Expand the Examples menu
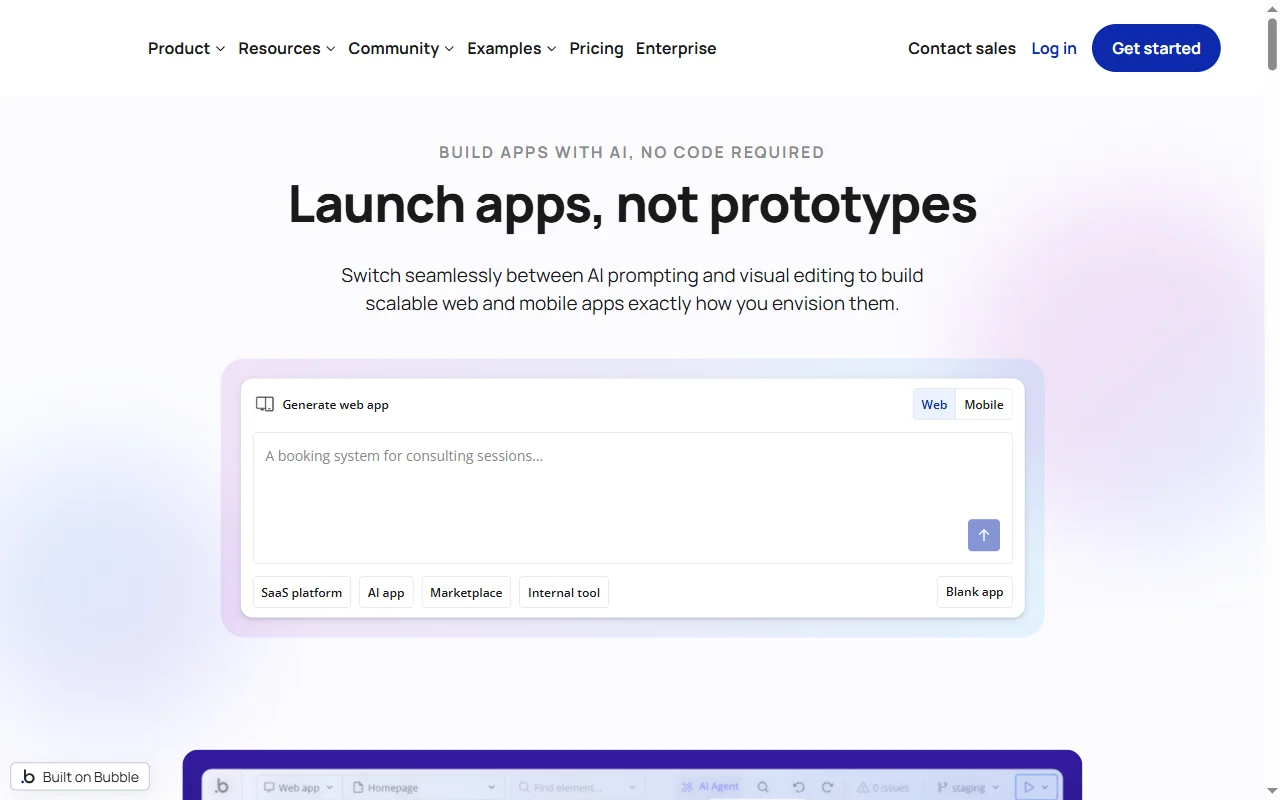Image resolution: width=1280 pixels, height=800 pixels. pos(511,48)
